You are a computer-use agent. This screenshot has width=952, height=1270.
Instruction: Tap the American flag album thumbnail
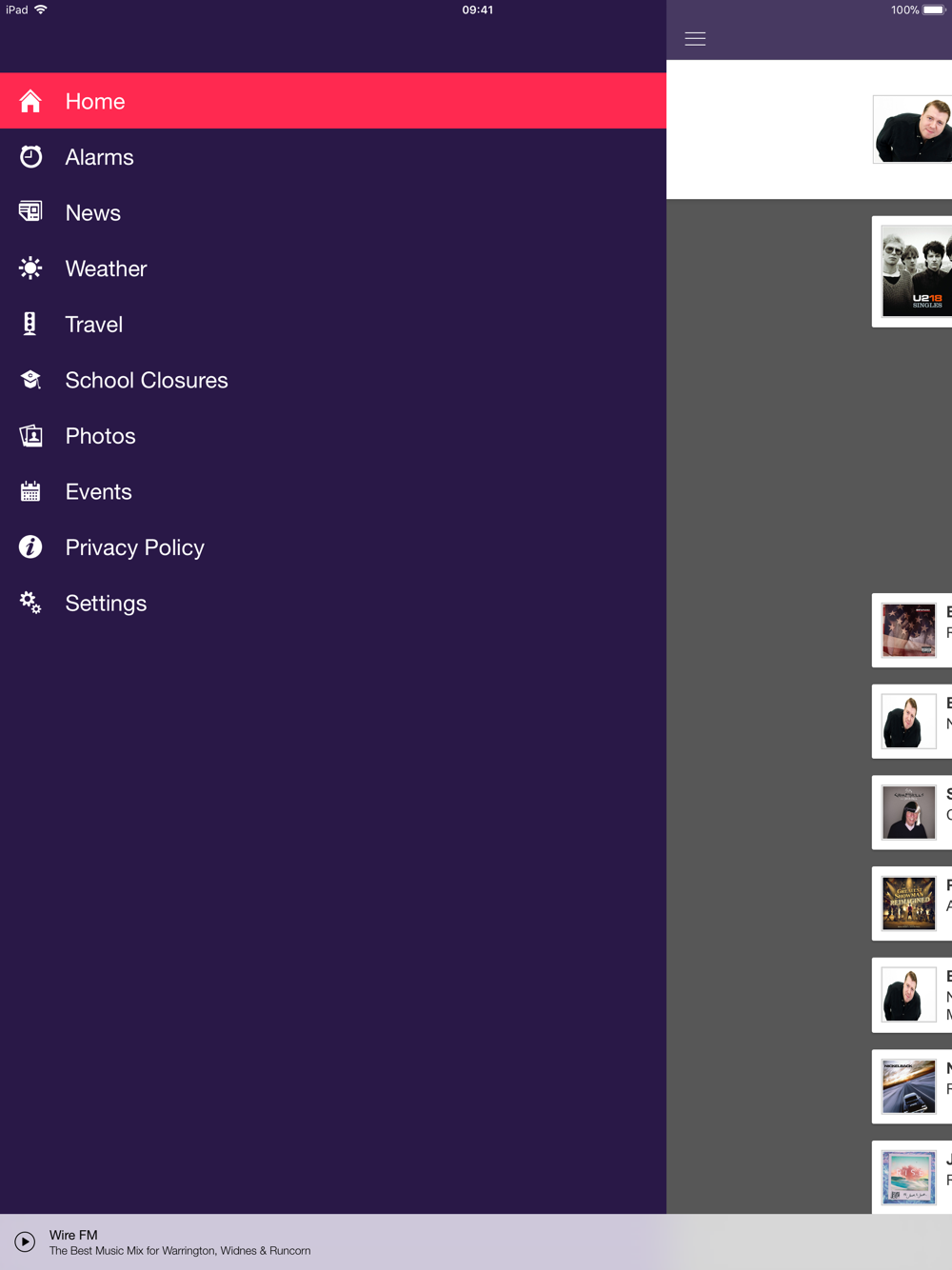pyautogui.click(x=908, y=630)
